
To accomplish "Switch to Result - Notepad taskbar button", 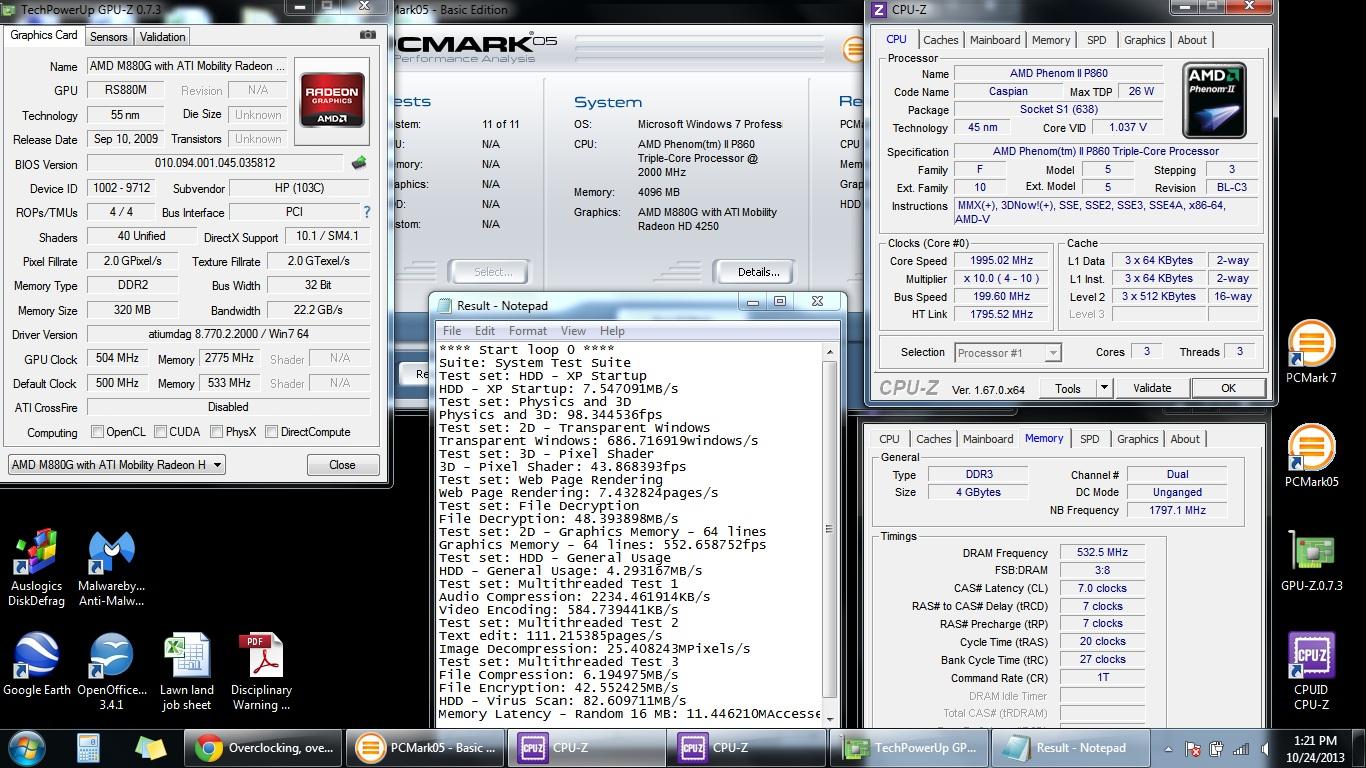I will coord(1071,747).
